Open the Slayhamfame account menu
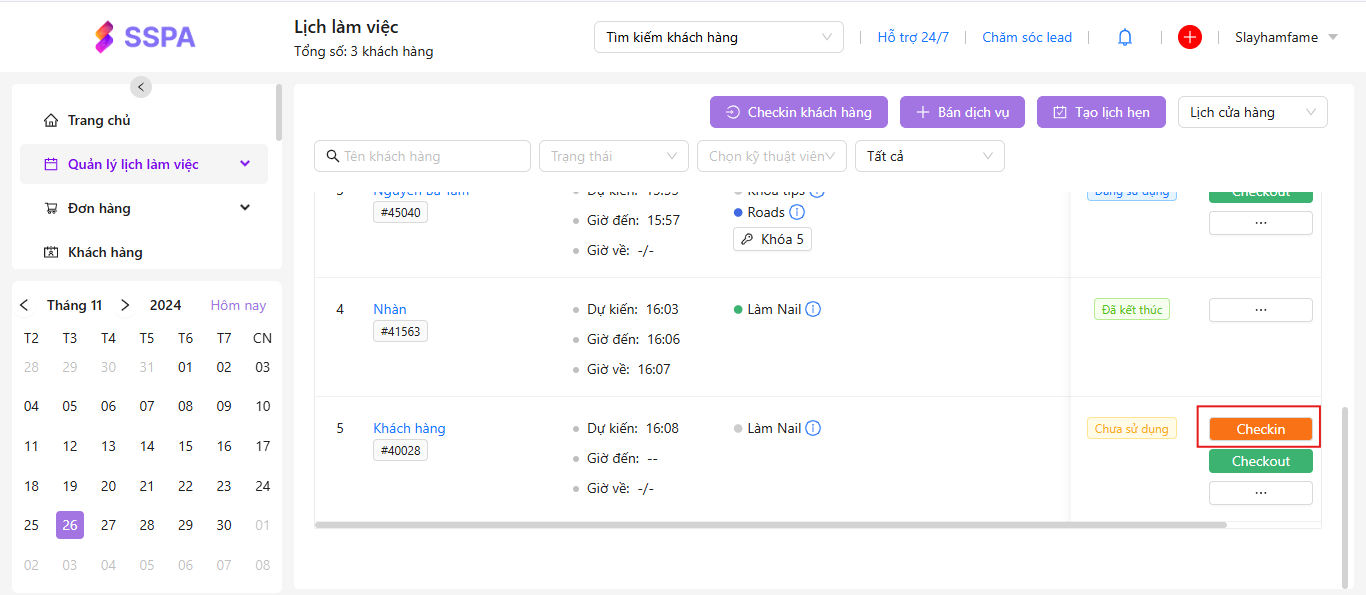The height and width of the screenshot is (595, 1366). click(1287, 38)
